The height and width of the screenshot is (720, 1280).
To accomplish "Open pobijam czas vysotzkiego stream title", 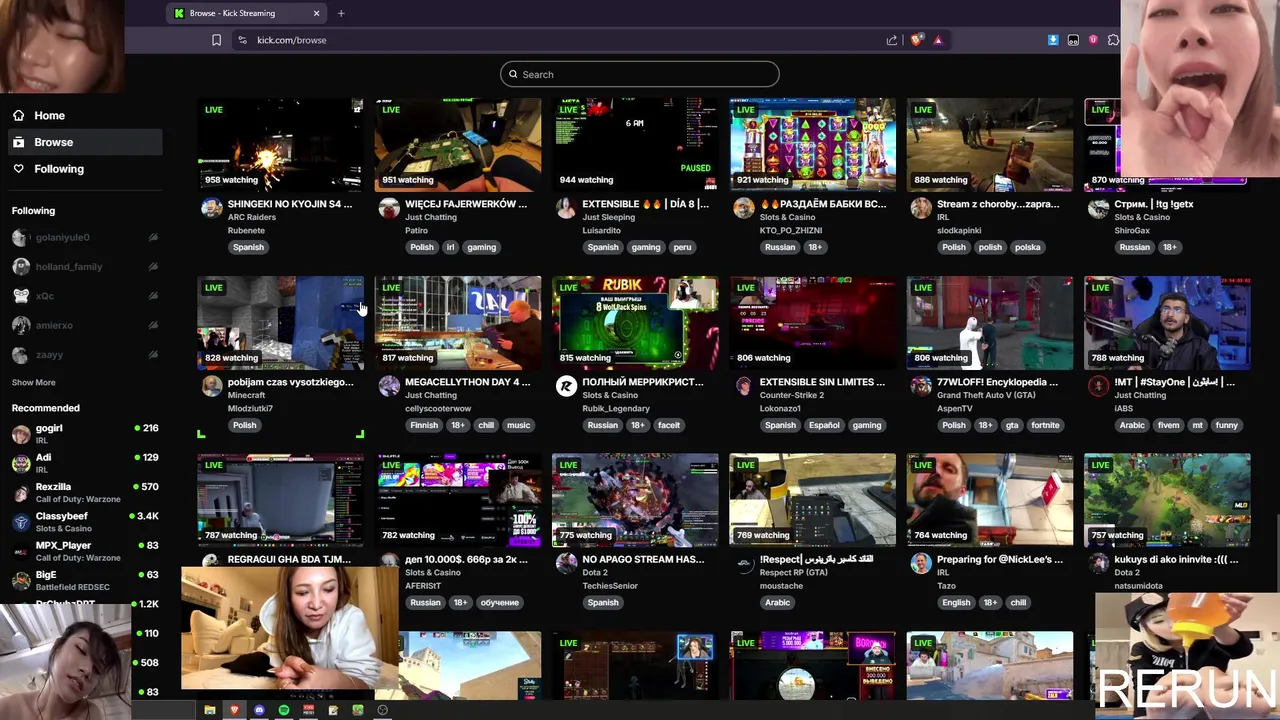I will click(x=290, y=382).
